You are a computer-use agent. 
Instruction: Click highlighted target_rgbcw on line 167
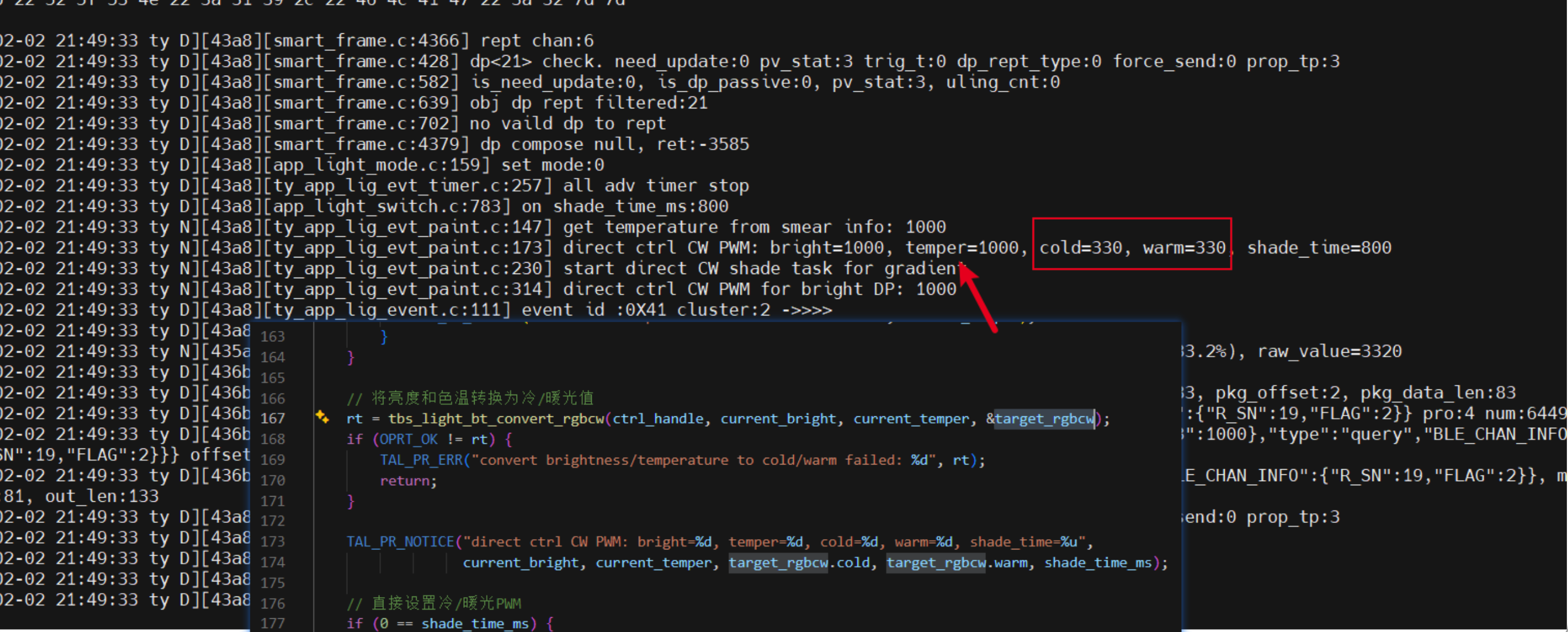[x=1044, y=419]
